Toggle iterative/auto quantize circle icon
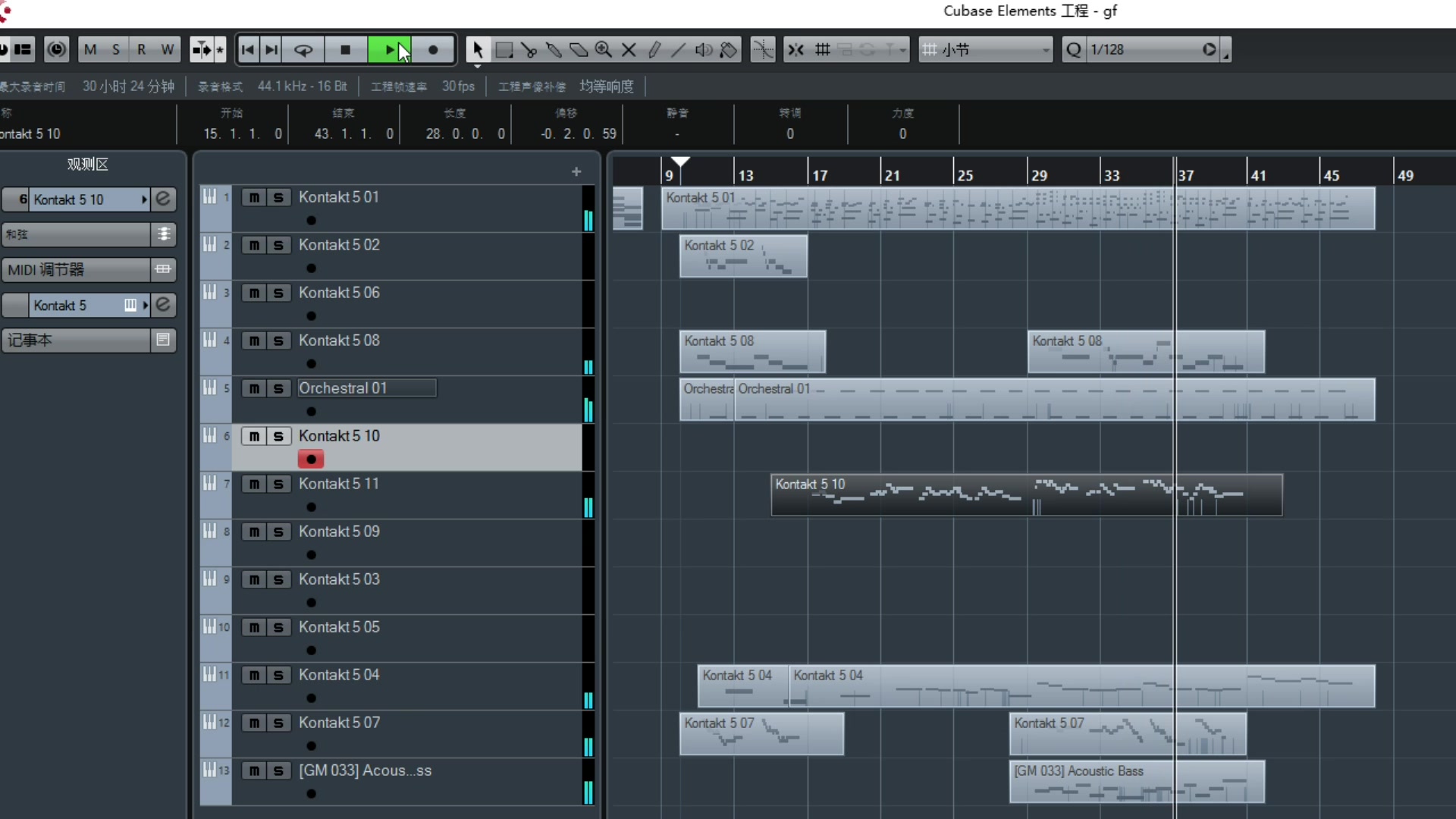Screen dimensions: 1456x819 1209,50
